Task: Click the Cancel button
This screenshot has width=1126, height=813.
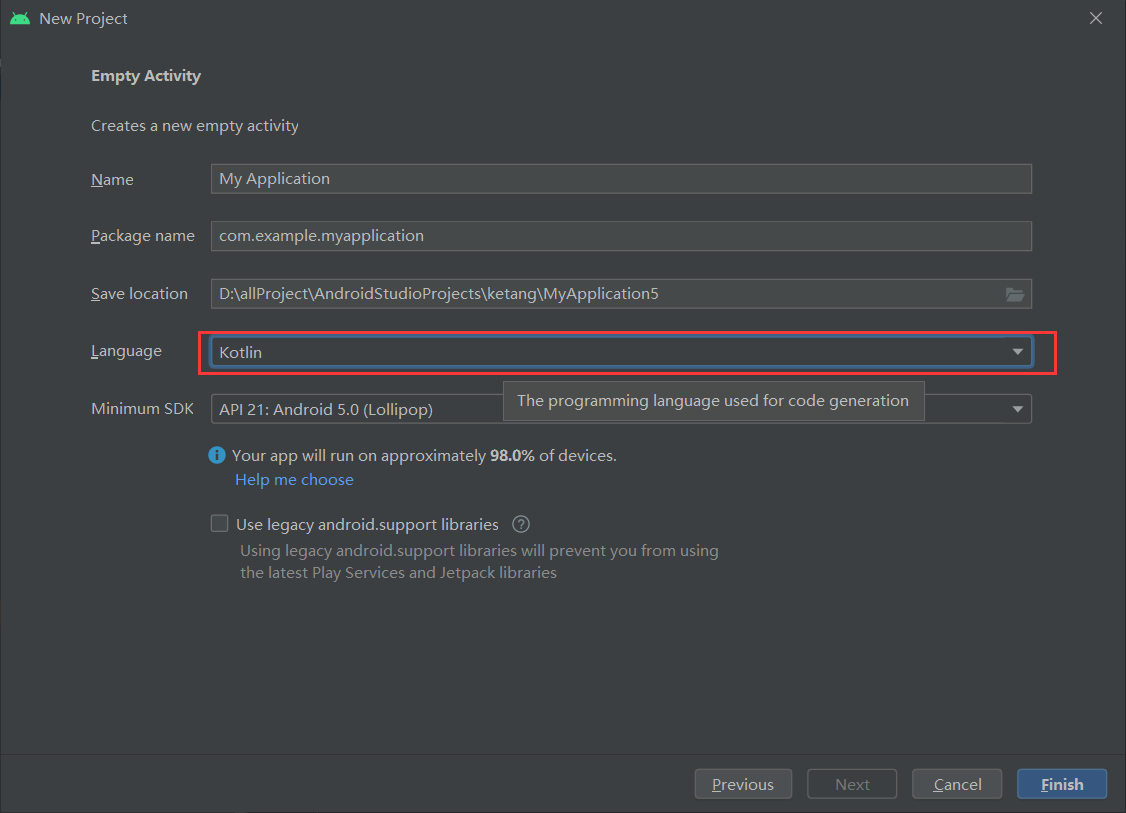Action: click(957, 784)
